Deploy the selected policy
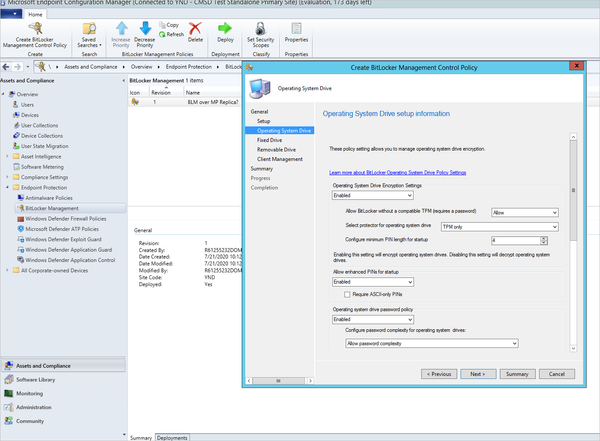This screenshot has width=600, height=441. 225,32
